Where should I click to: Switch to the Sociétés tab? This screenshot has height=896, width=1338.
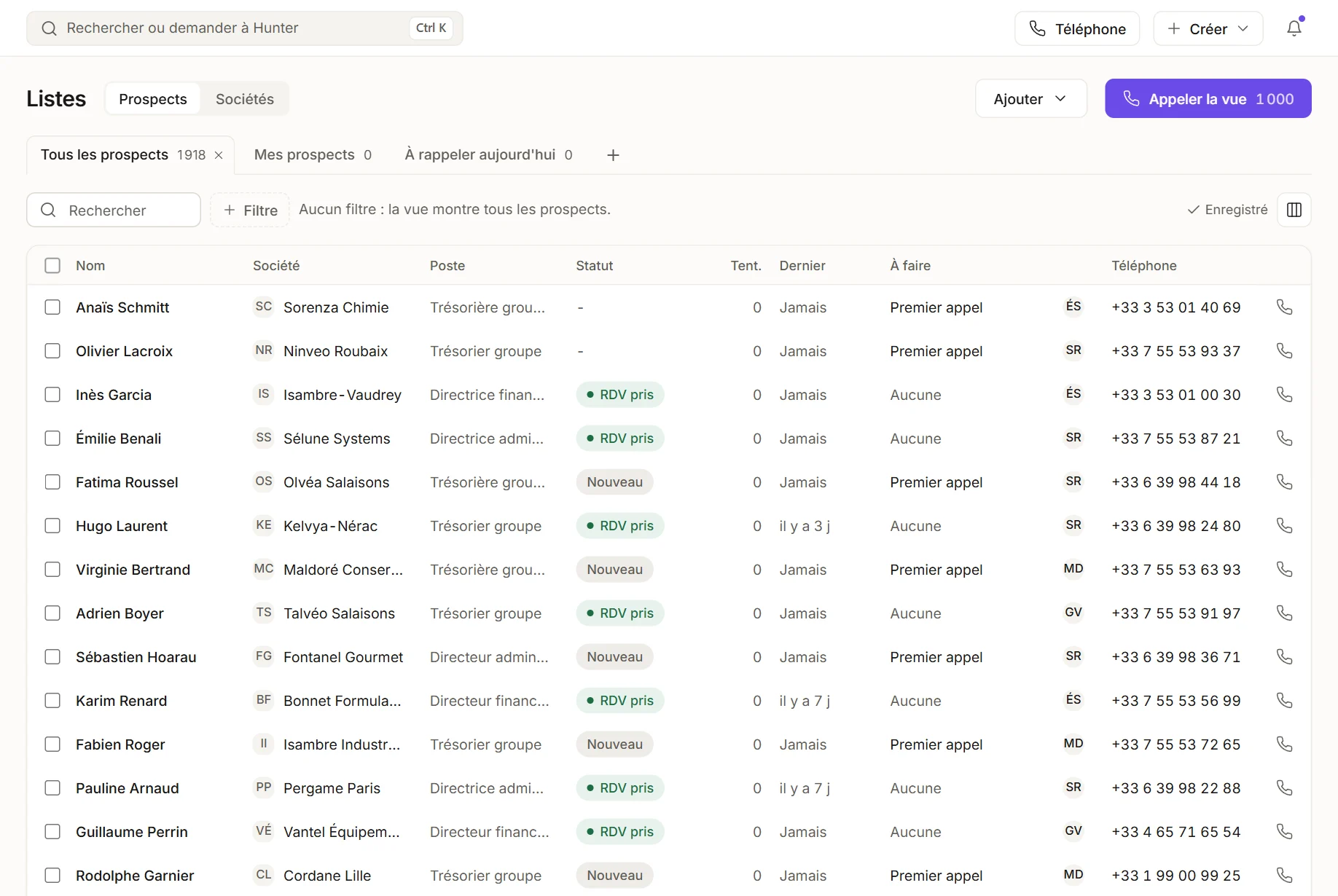pyautogui.click(x=245, y=98)
